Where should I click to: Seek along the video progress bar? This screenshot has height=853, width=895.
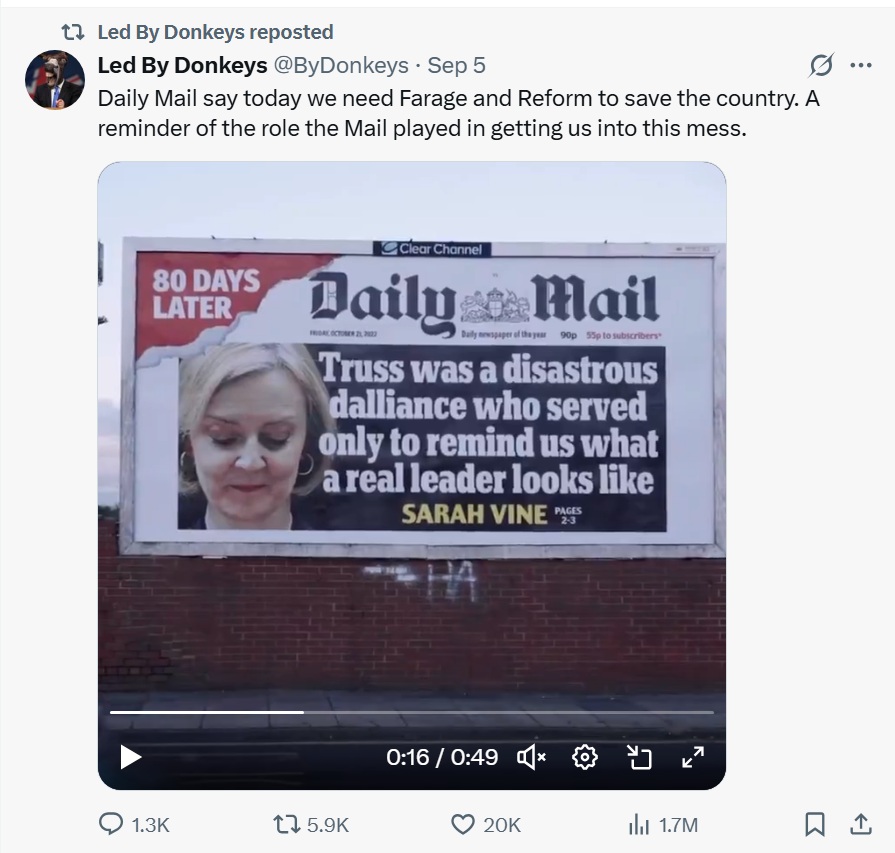[412, 712]
